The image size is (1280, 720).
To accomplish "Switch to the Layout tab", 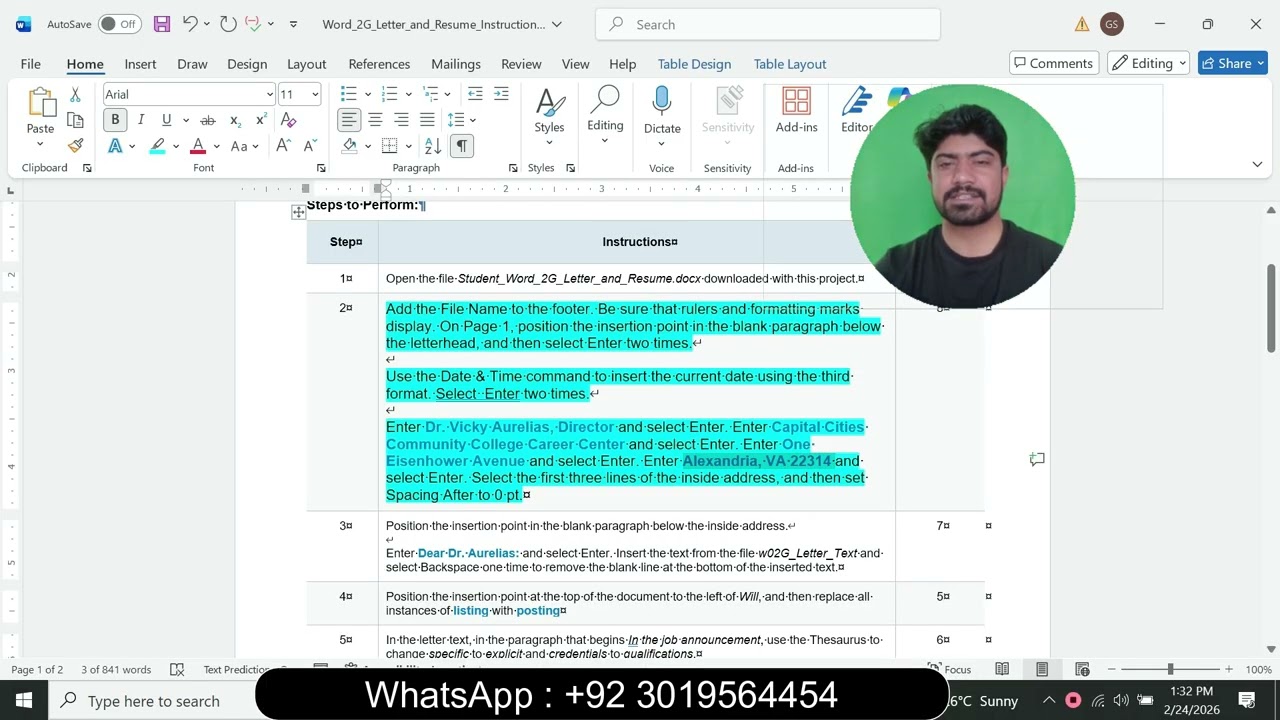I will [306, 63].
